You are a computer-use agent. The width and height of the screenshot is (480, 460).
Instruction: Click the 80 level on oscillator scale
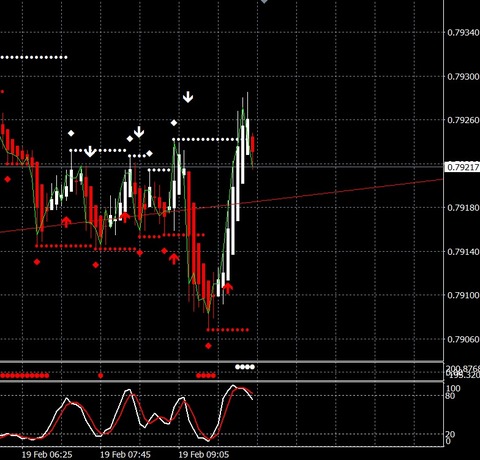pos(450,396)
